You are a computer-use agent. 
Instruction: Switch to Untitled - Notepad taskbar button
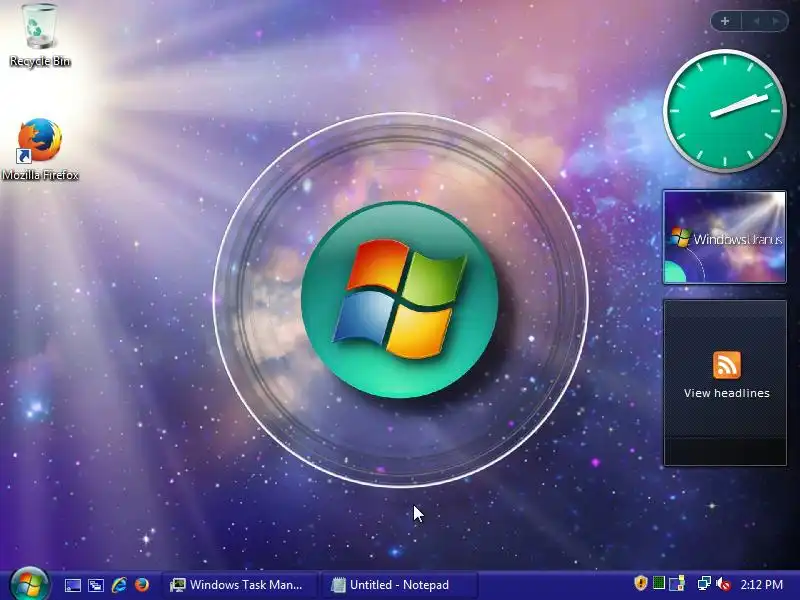398,585
